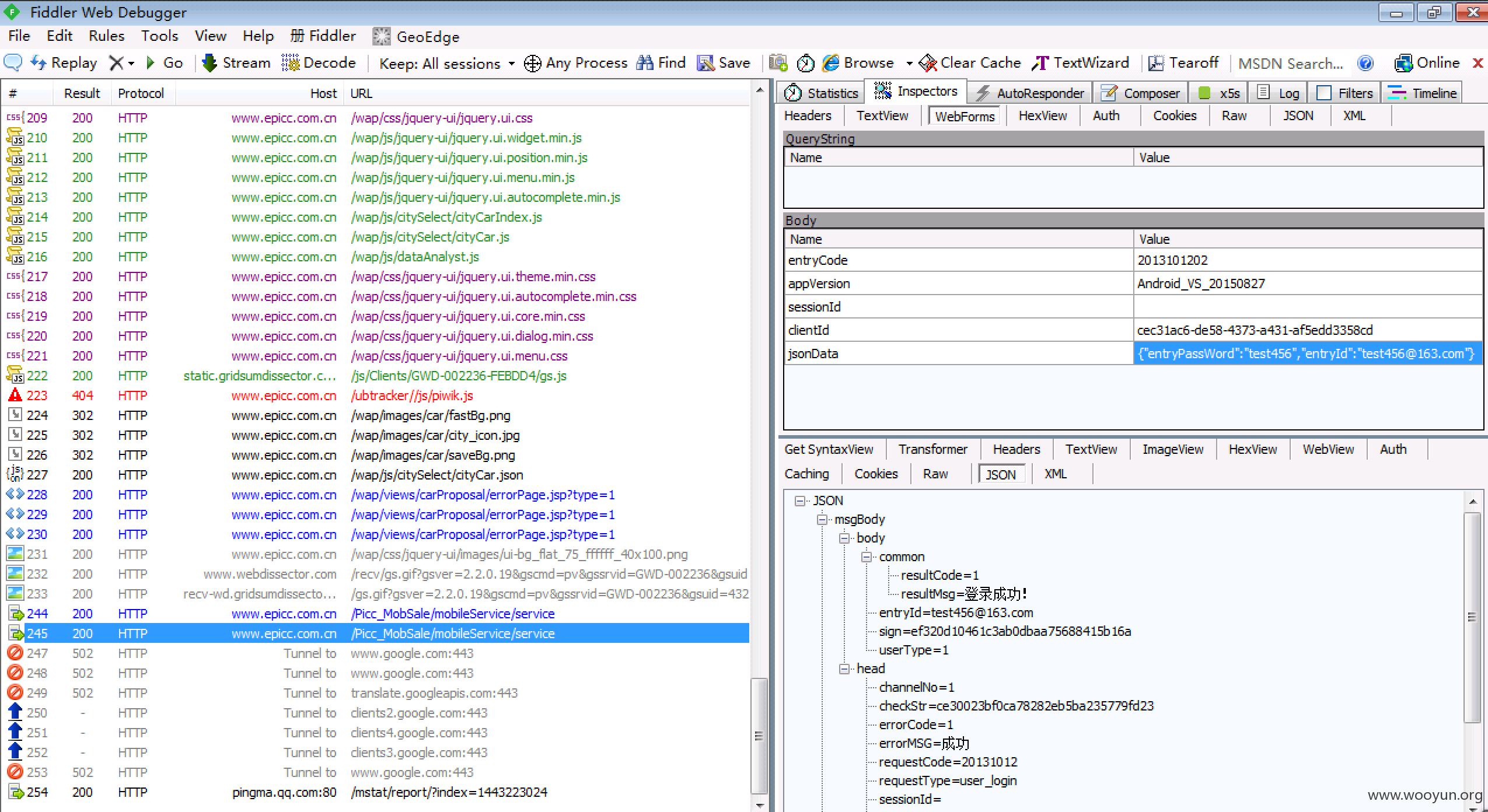
Task: Switch to the AutoResponder tab
Action: point(1030,93)
